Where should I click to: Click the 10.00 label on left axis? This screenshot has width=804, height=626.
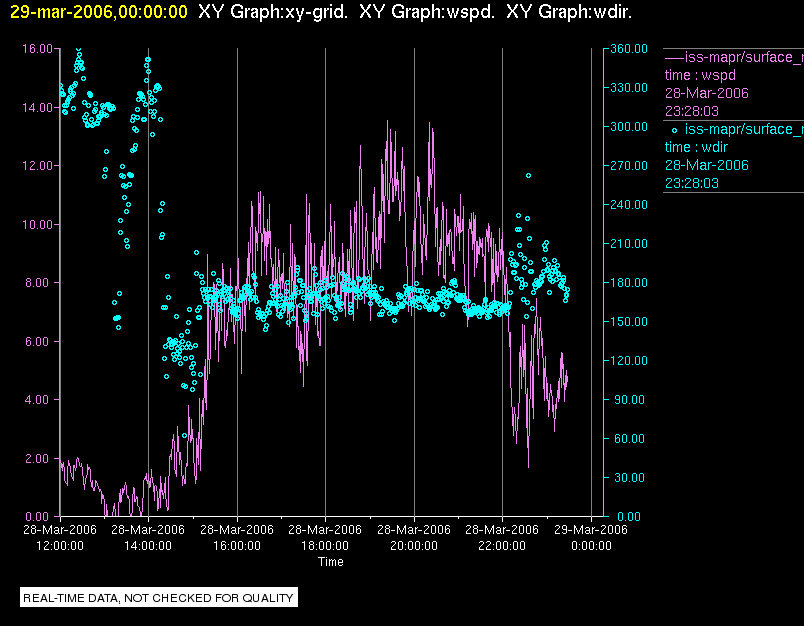[x=37, y=225]
